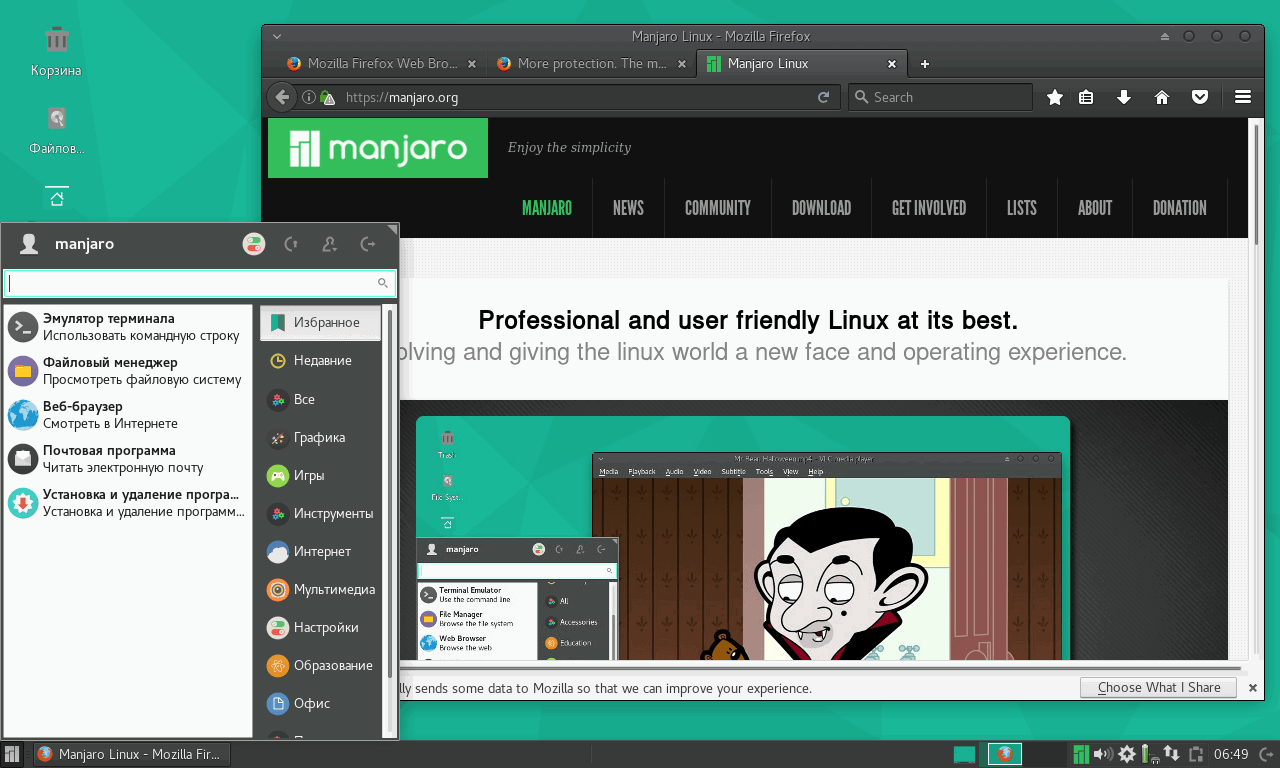Open the Settings Manager from menu header

[x=254, y=244]
